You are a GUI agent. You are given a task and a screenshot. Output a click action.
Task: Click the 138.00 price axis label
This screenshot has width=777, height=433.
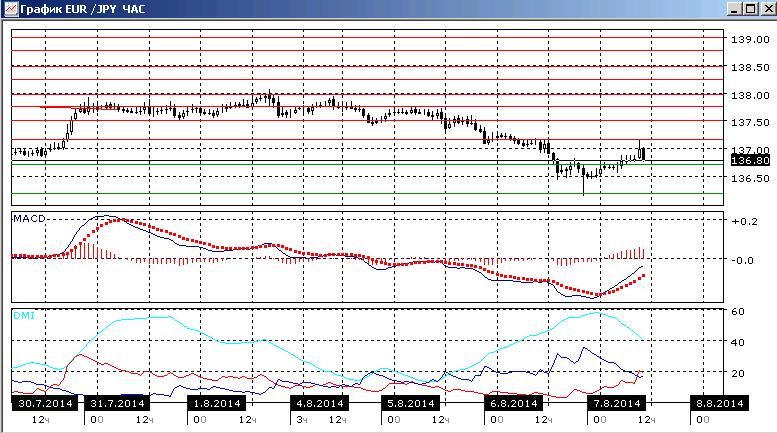(x=750, y=95)
